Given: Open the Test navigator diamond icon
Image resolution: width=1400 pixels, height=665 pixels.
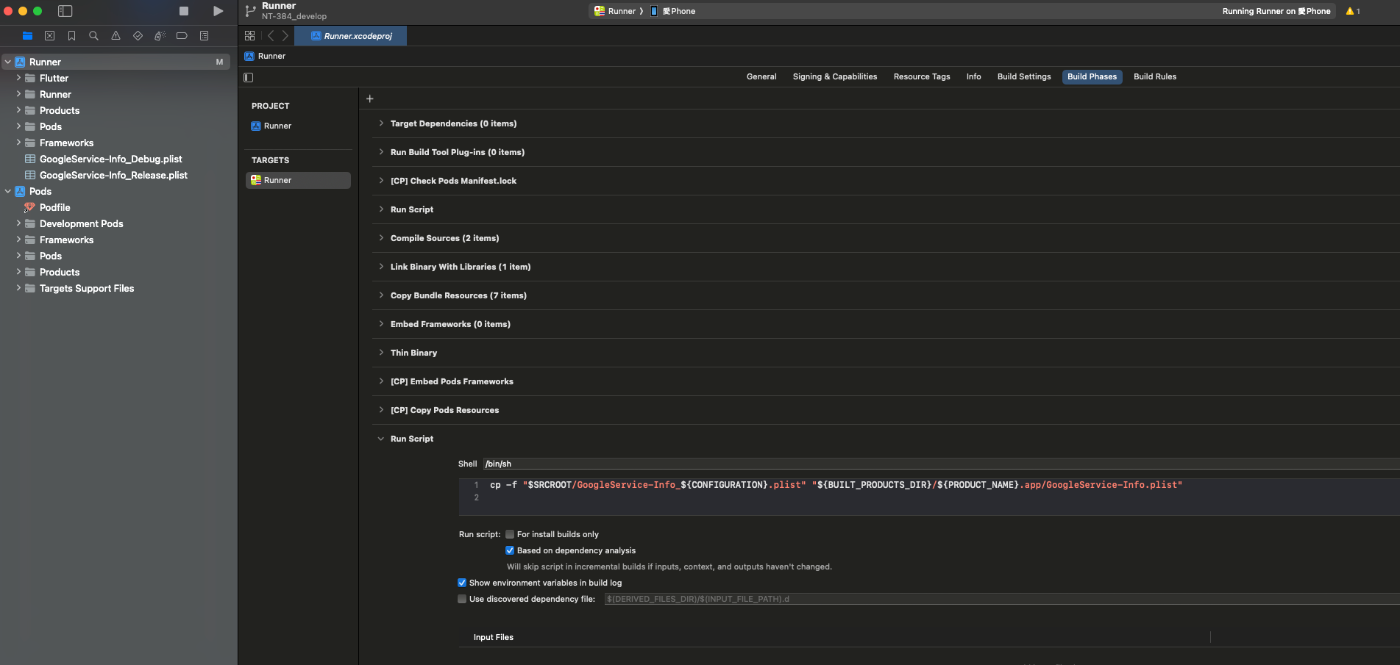Looking at the screenshot, I should point(138,35).
